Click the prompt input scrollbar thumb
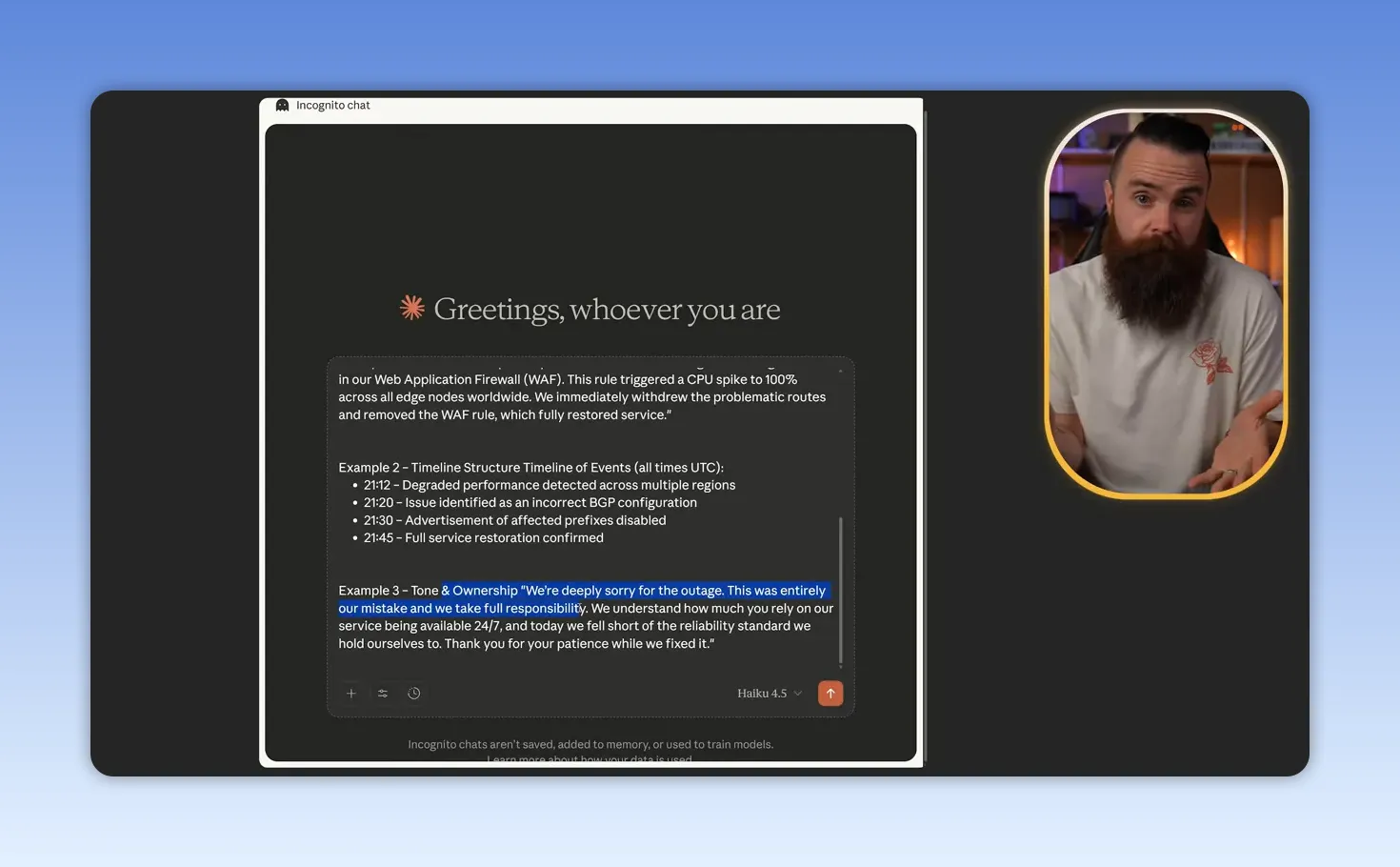This screenshot has width=1400, height=867. click(x=840, y=591)
